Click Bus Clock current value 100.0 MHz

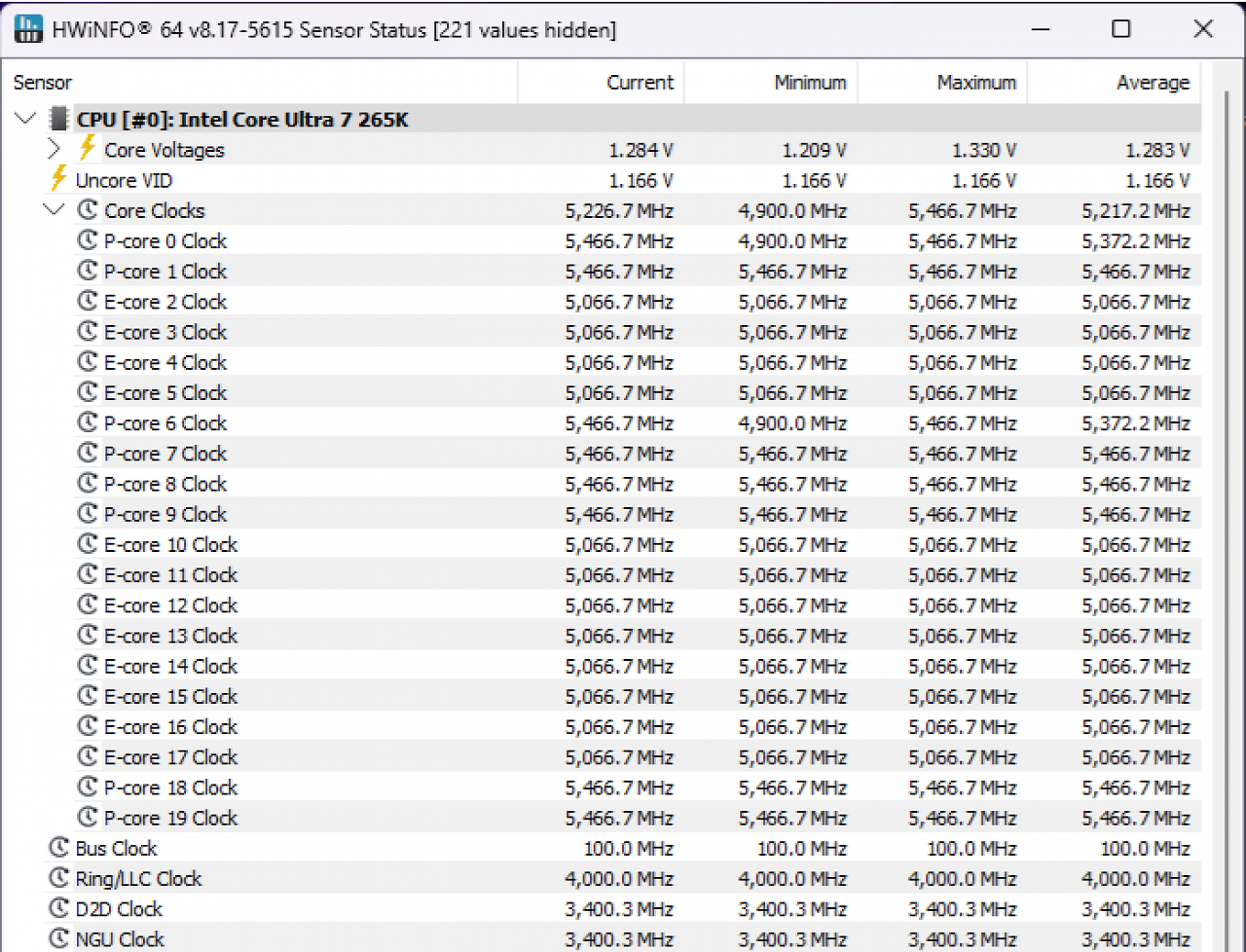629,848
